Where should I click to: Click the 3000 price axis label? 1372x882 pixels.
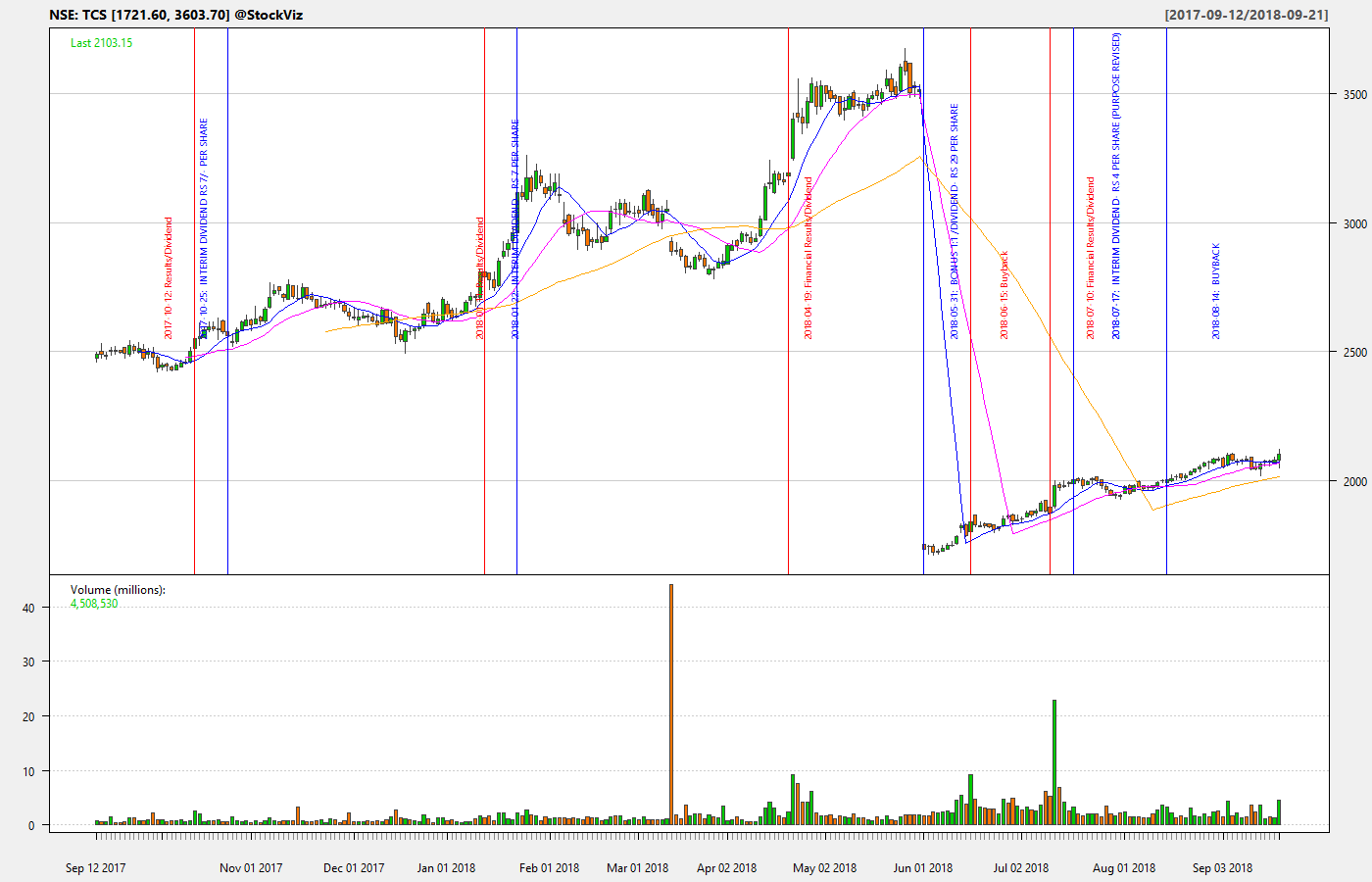point(1354,223)
